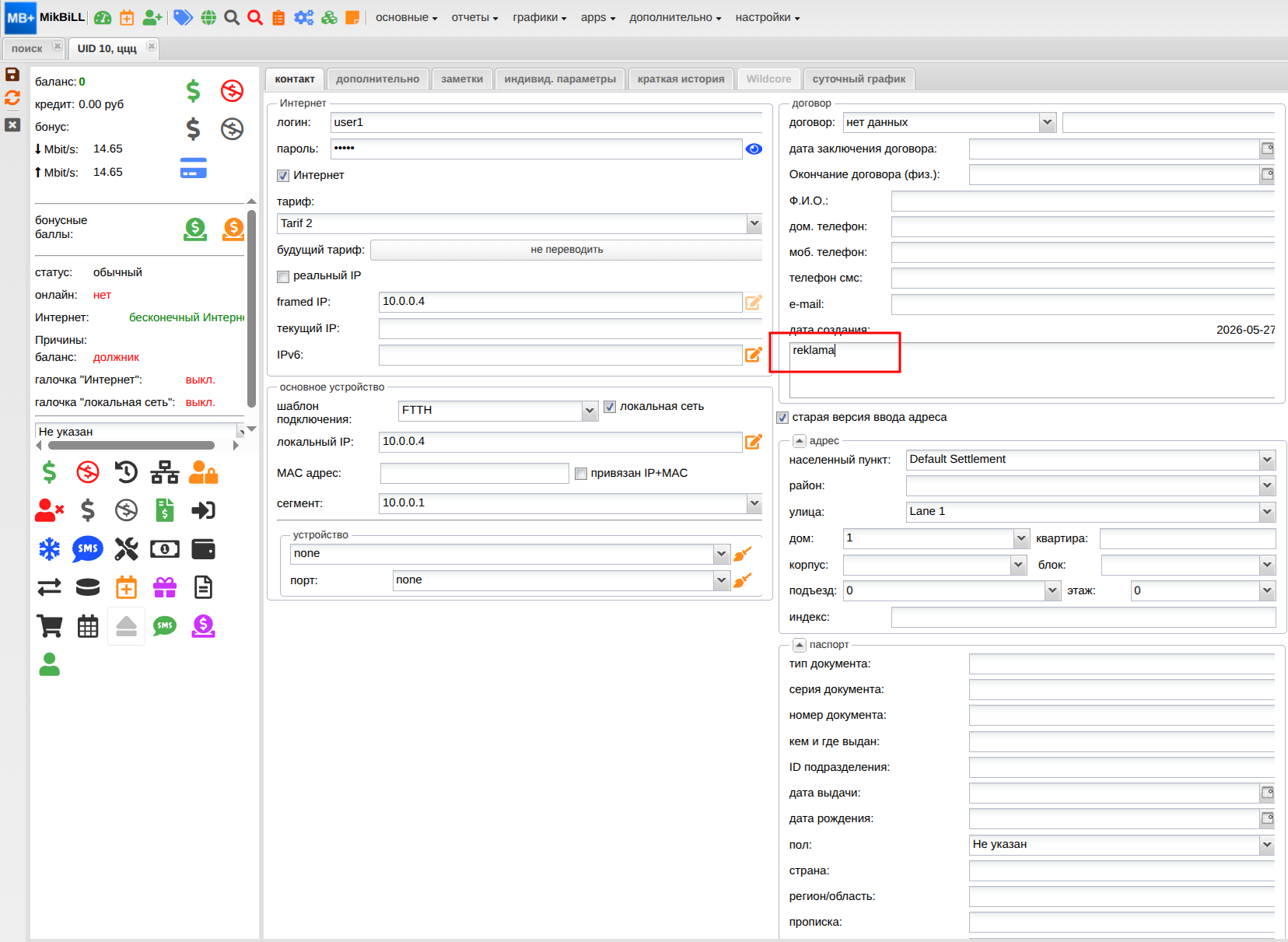The height and width of the screenshot is (942, 1288).
Task: Click the red crossed-dollar icon beside balance
Action: (232, 91)
